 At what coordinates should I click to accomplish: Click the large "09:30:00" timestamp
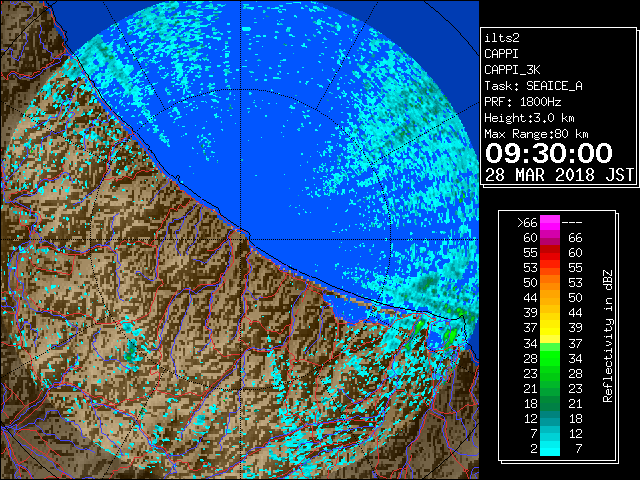coord(549,153)
